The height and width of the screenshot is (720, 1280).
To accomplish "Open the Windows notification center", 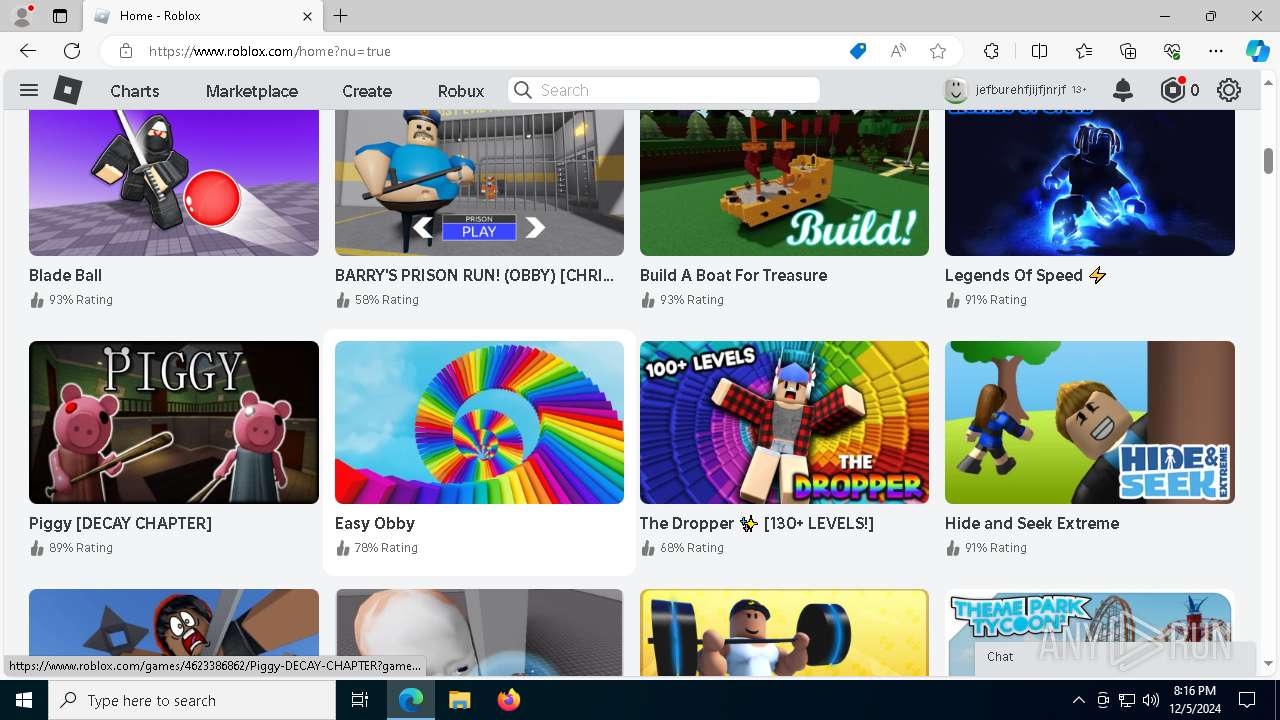I will [1247, 700].
